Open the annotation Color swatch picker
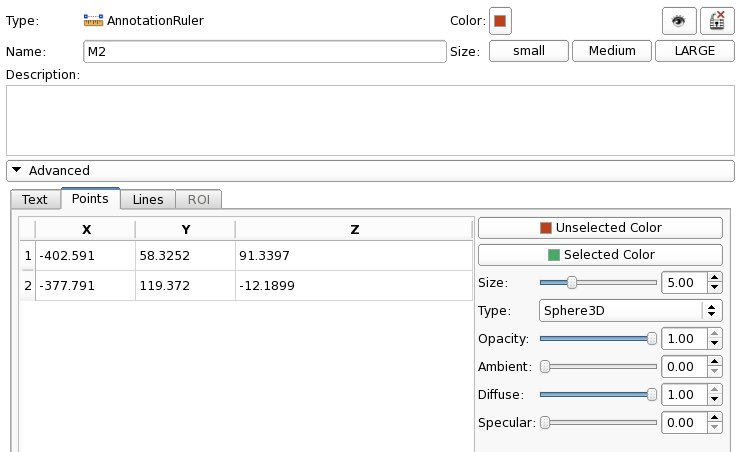 (500, 20)
